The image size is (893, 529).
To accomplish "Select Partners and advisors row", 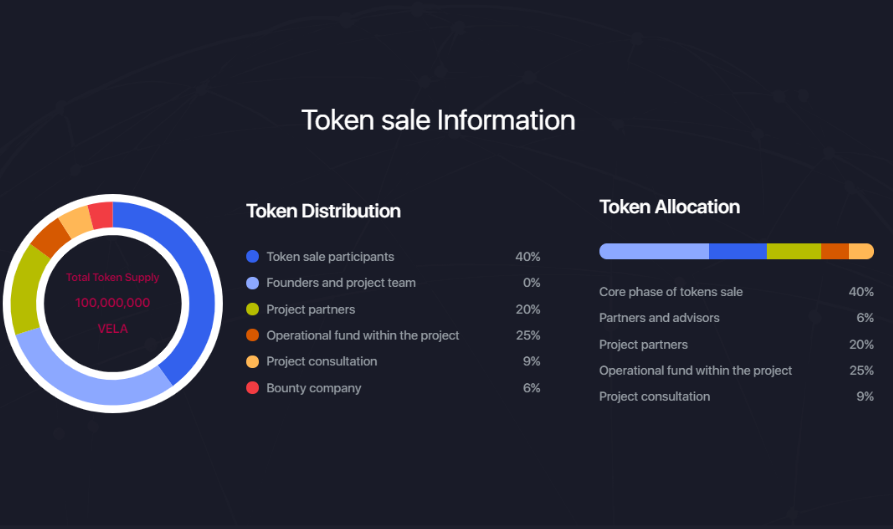I will click(x=736, y=318).
